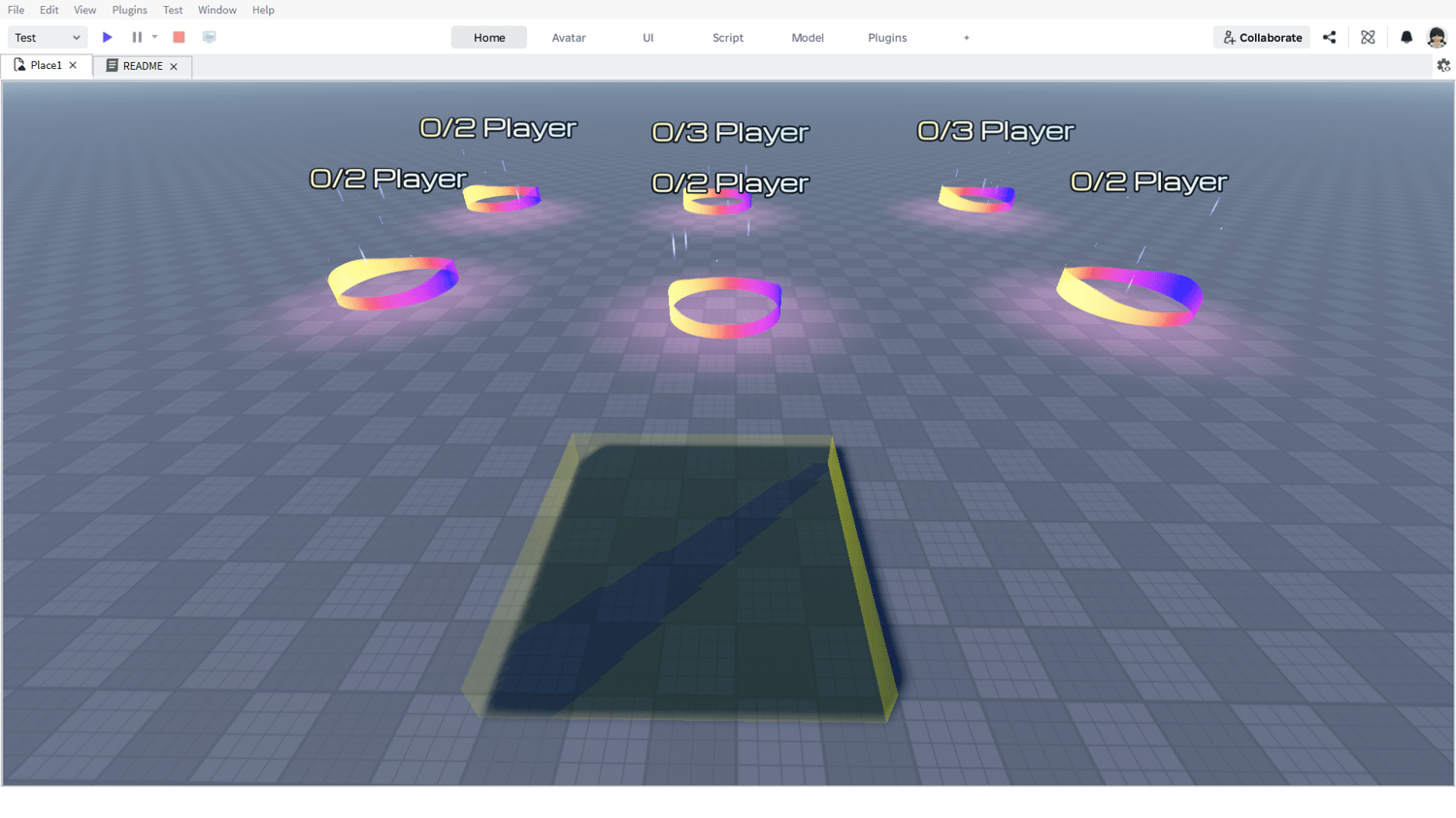Open the Plugins menu in the menu bar

129,10
